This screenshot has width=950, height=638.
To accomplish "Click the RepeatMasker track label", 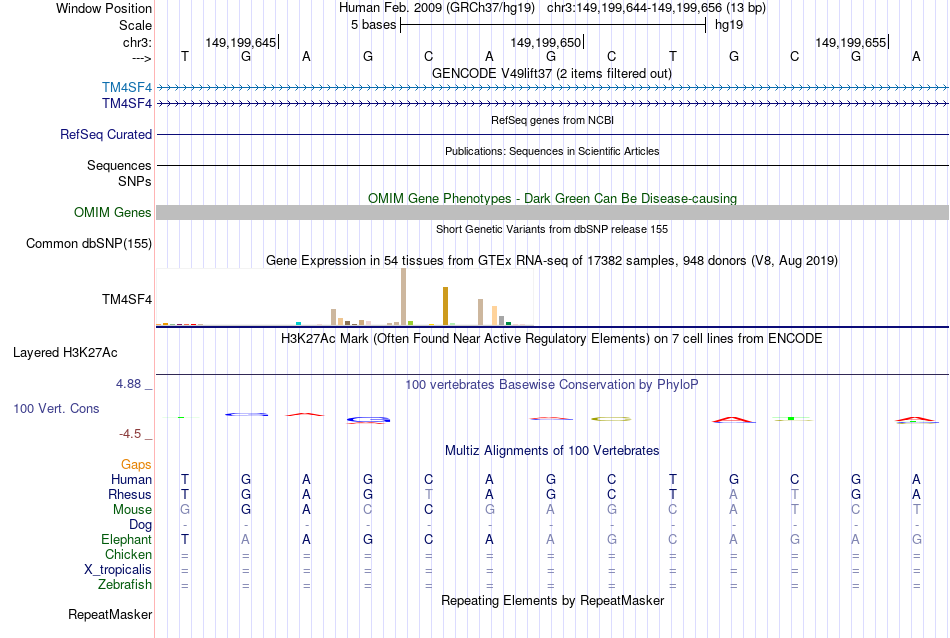I will (x=110, y=614).
